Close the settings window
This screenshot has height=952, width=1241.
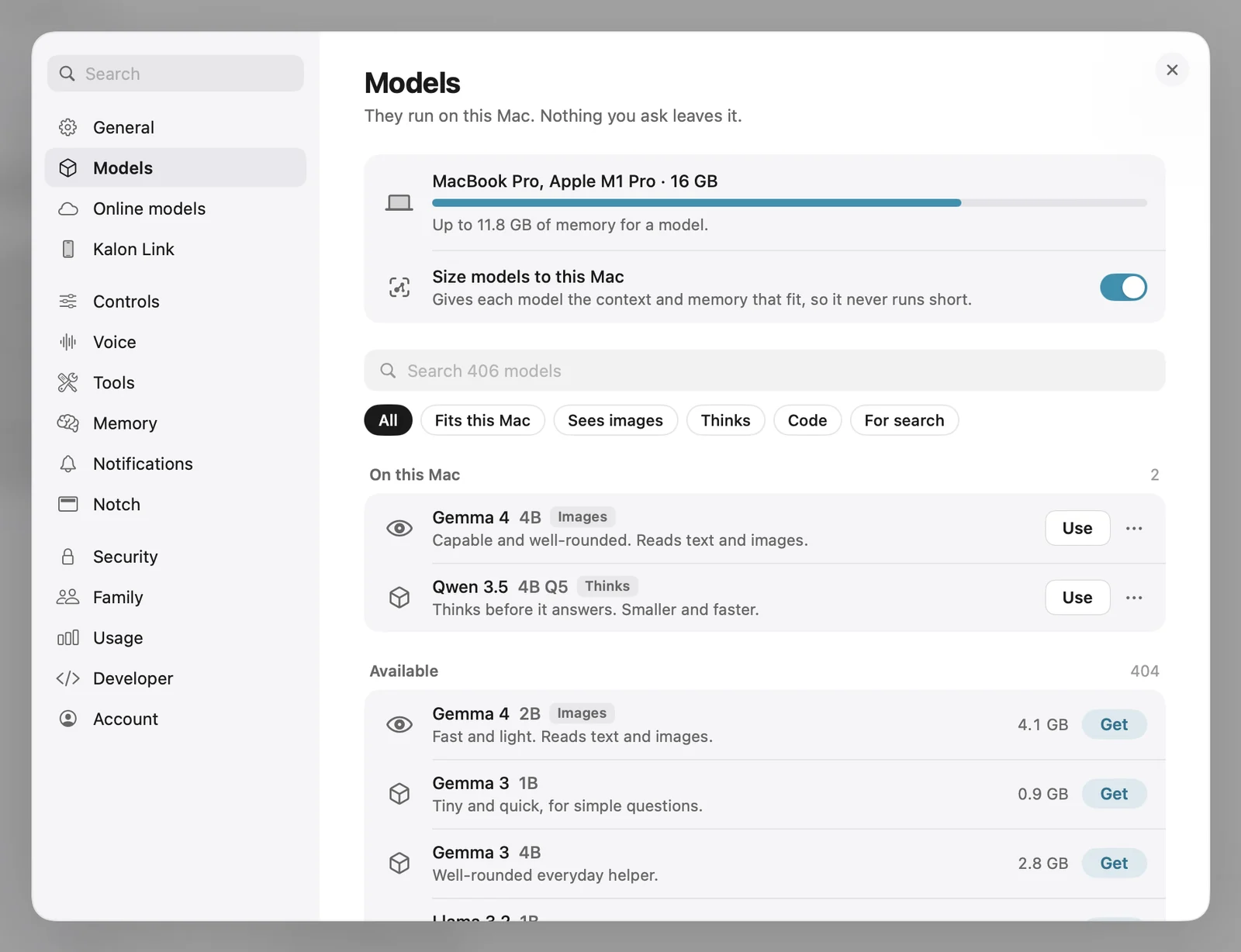1172,70
